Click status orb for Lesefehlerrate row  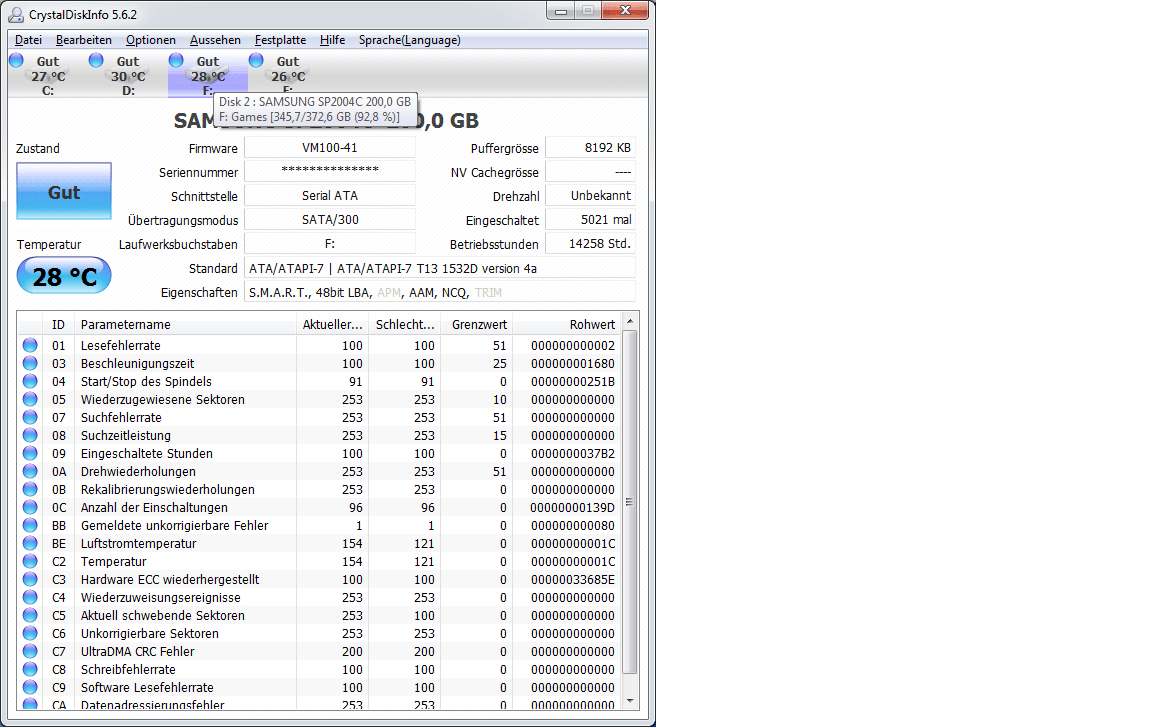(30, 345)
